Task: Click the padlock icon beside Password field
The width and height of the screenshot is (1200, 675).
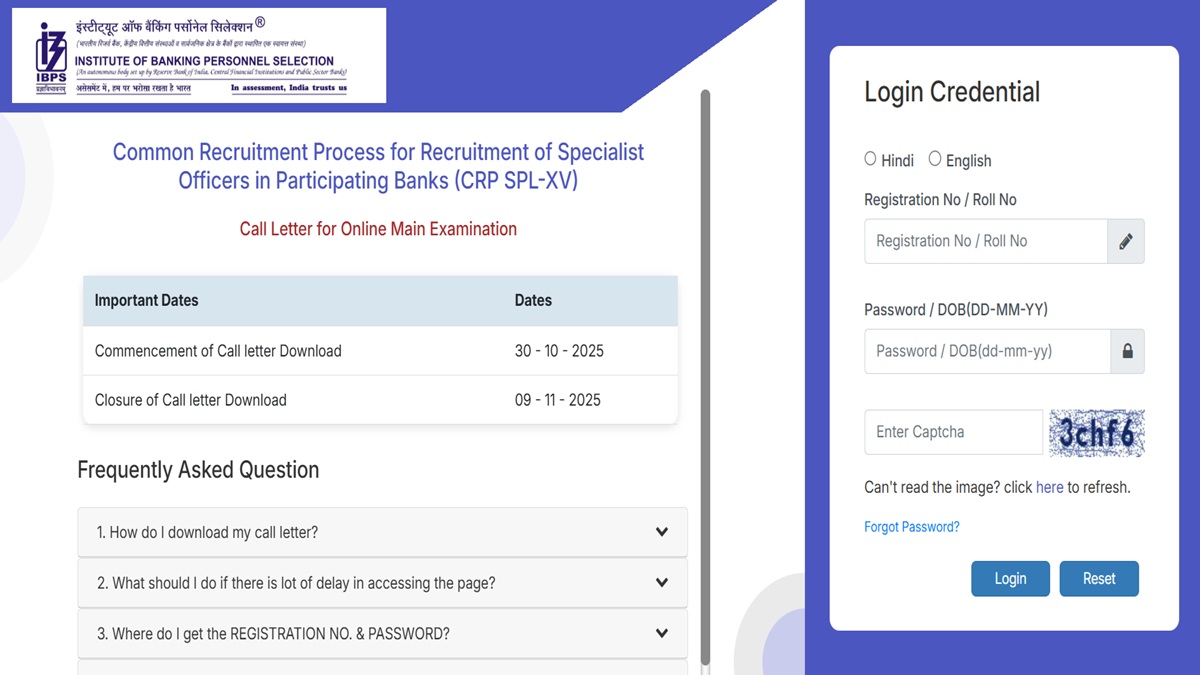Action: [1126, 351]
